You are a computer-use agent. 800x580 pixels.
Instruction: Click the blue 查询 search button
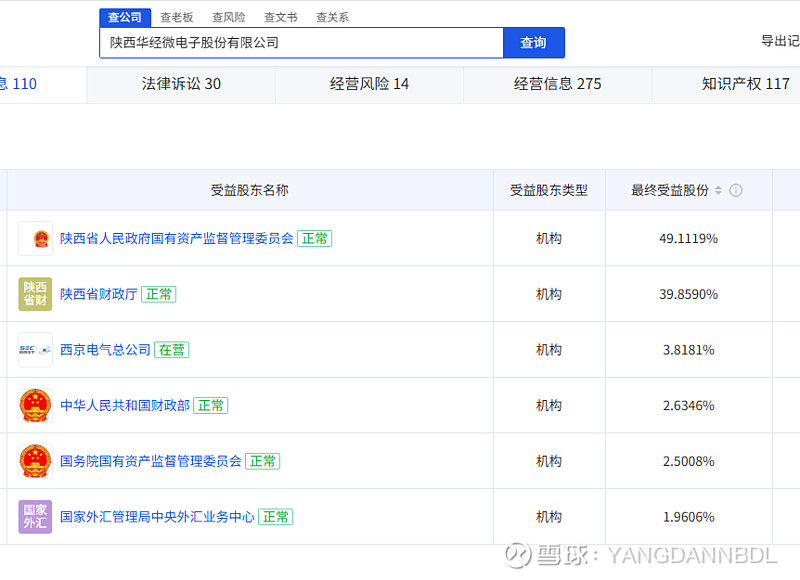coord(534,42)
